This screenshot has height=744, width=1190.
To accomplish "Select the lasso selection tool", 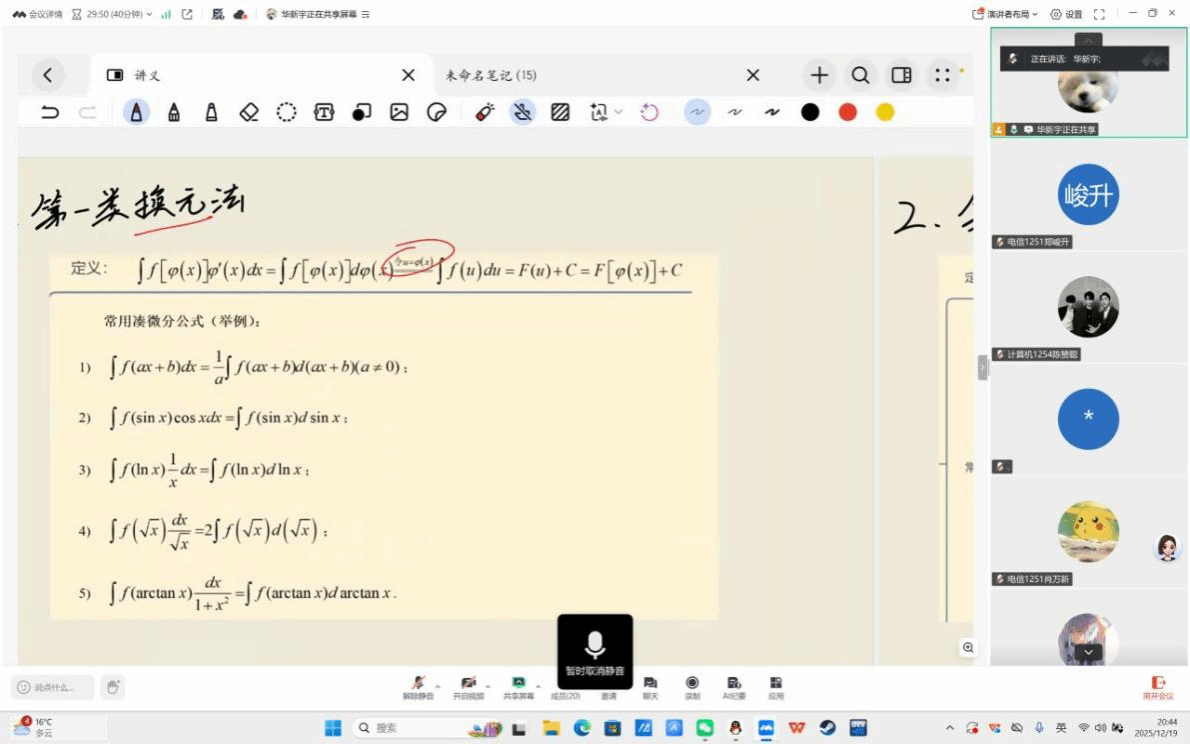I will pyautogui.click(x=287, y=112).
